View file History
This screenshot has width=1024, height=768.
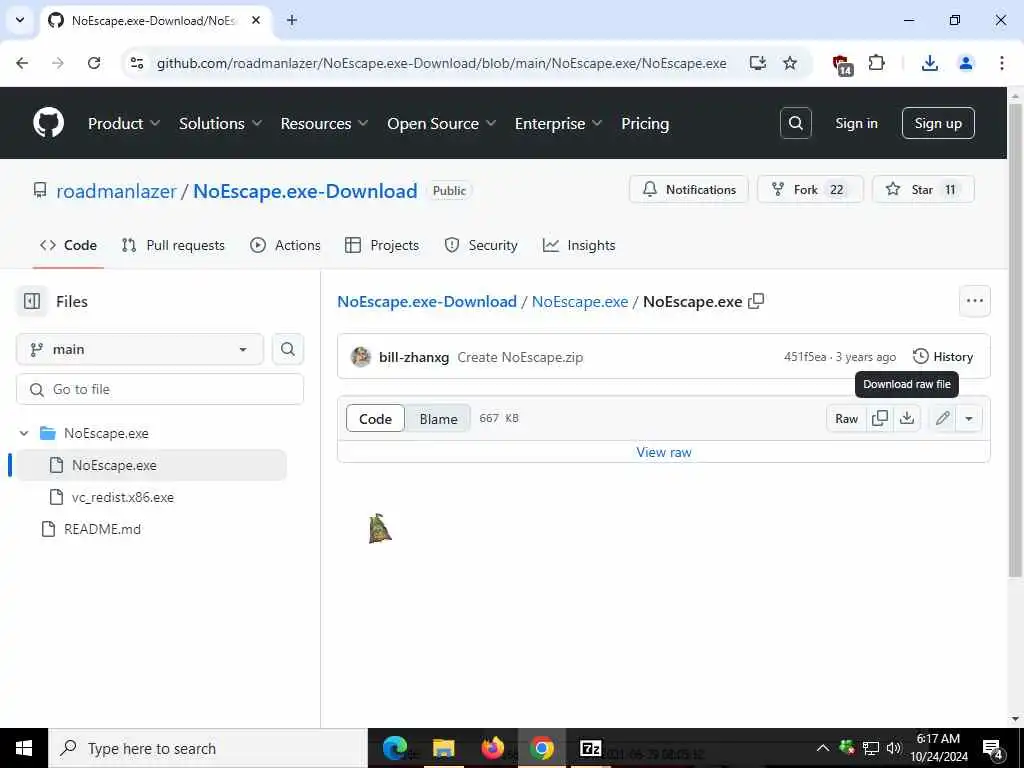(x=942, y=357)
